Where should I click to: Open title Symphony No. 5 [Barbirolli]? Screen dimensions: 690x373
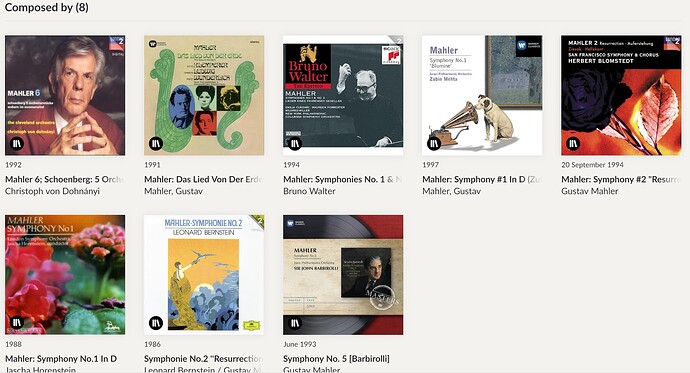click(x=336, y=358)
